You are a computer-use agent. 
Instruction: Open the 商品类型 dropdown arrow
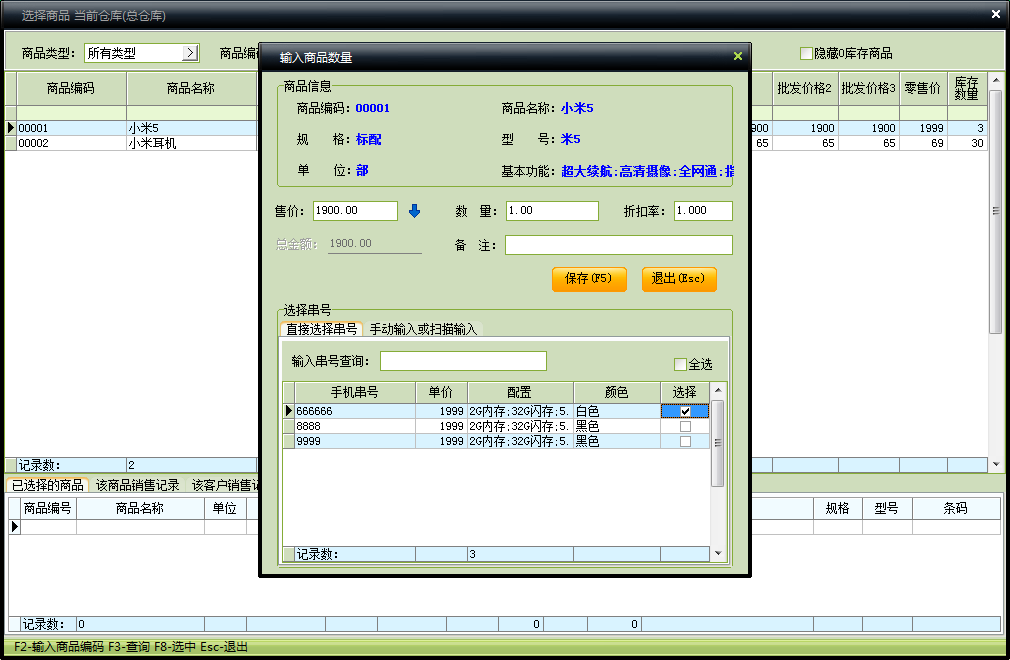(190, 53)
